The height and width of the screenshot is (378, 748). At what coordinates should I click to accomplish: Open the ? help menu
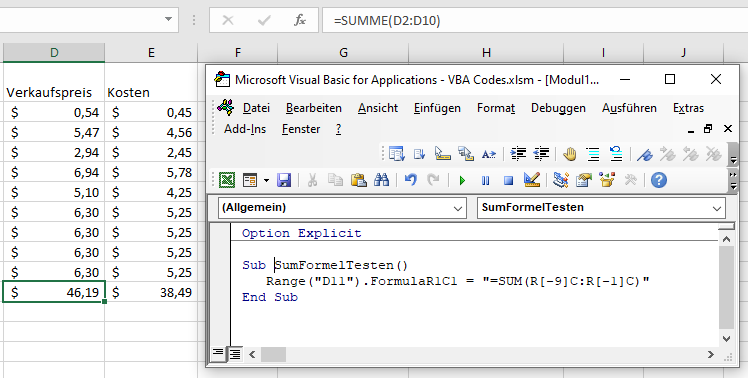click(x=338, y=129)
